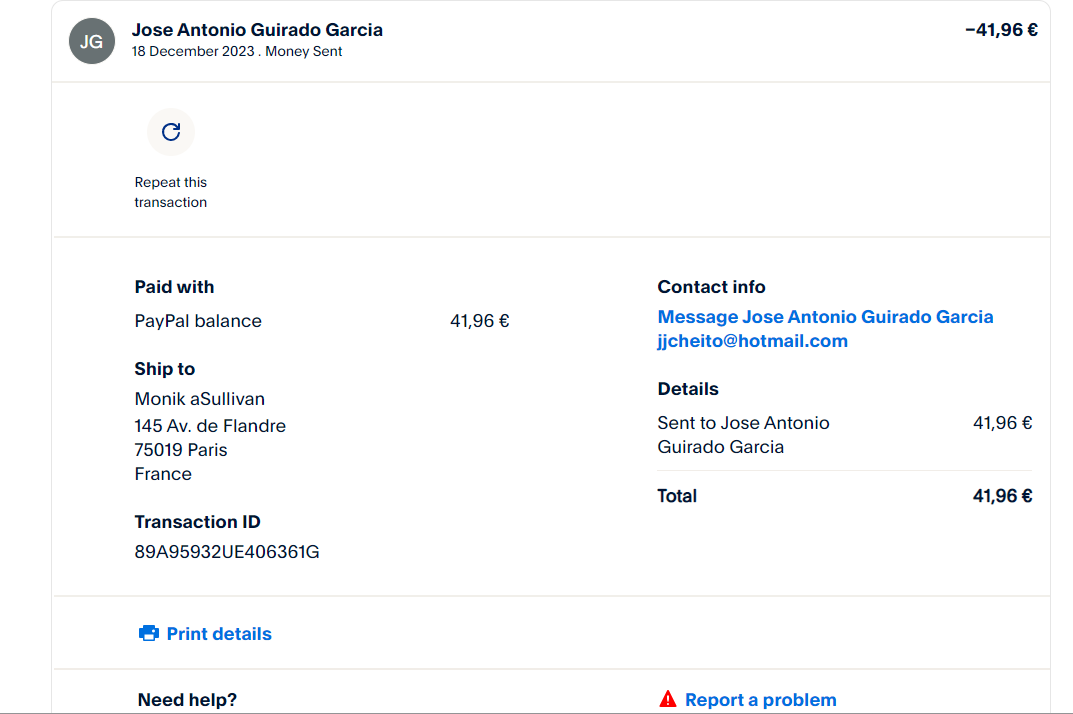Click the printer icon
Viewport: 1073px width, 714px height.
tap(149, 633)
